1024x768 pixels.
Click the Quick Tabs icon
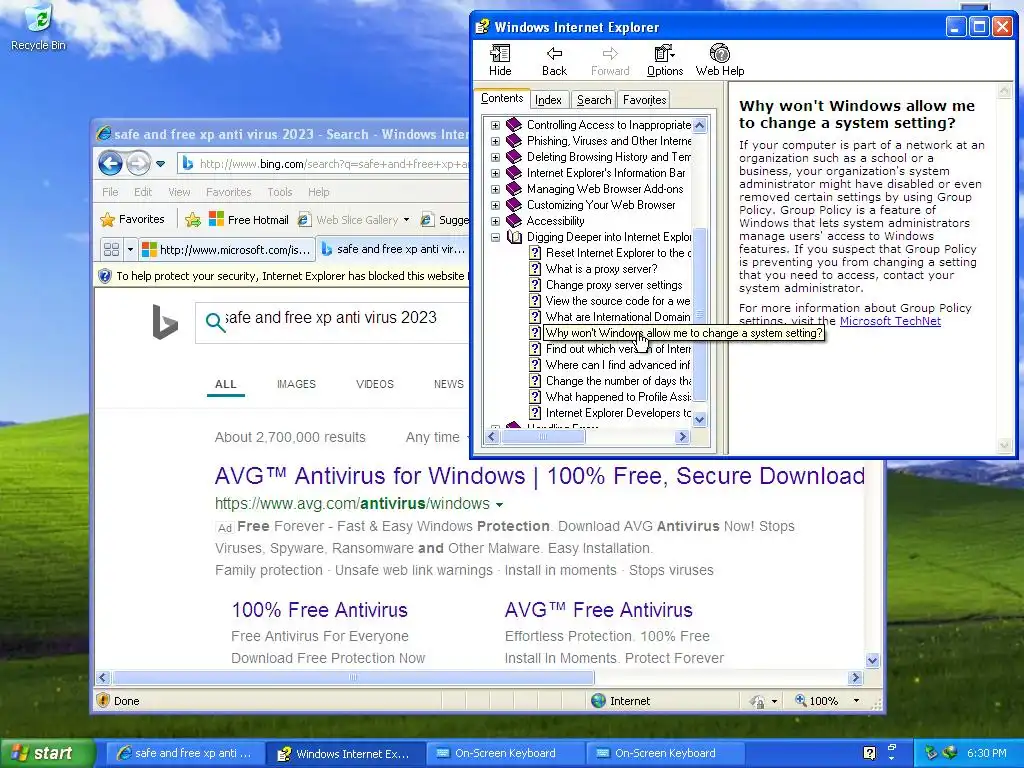click(111, 249)
